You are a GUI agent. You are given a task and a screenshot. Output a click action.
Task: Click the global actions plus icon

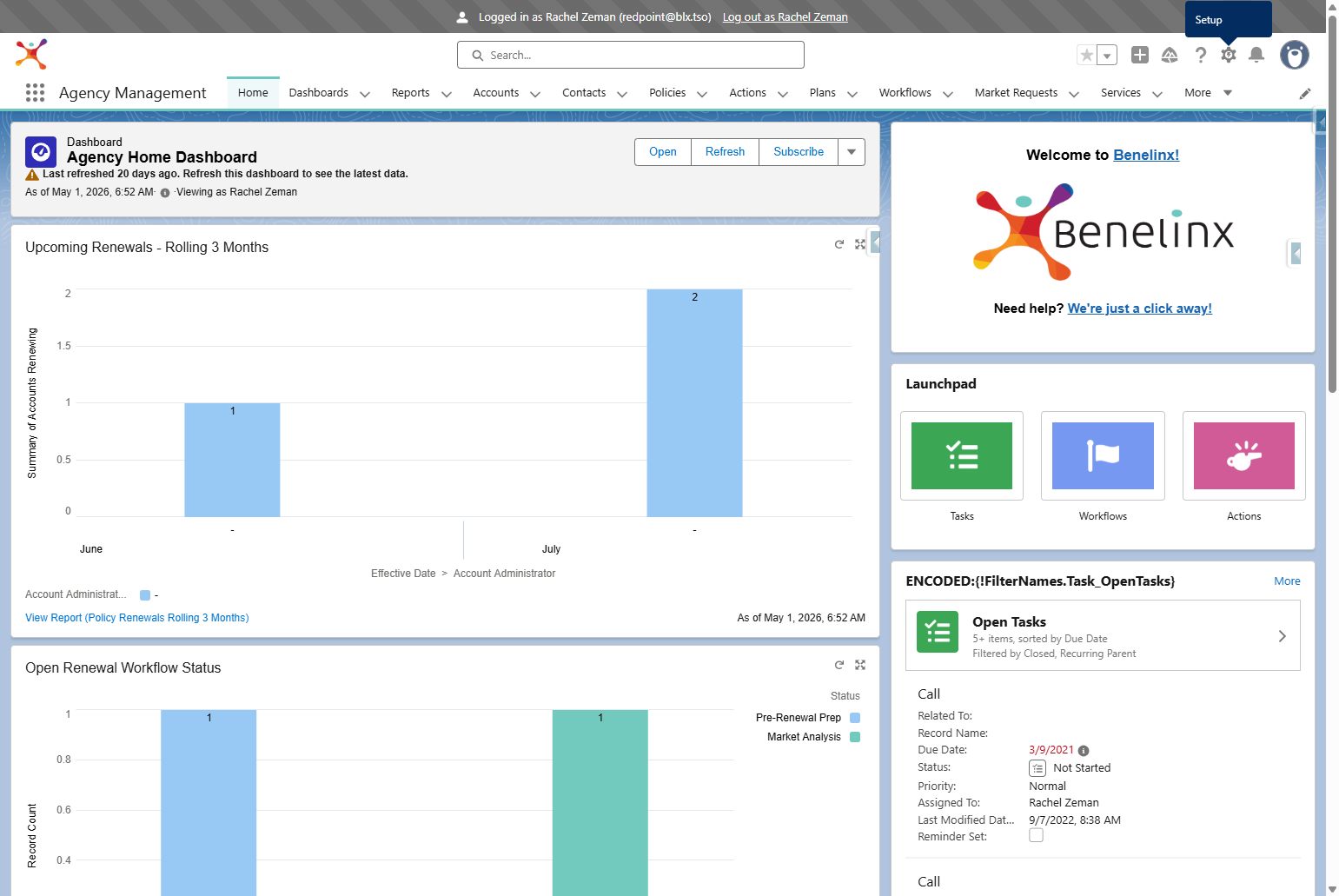pos(1140,55)
